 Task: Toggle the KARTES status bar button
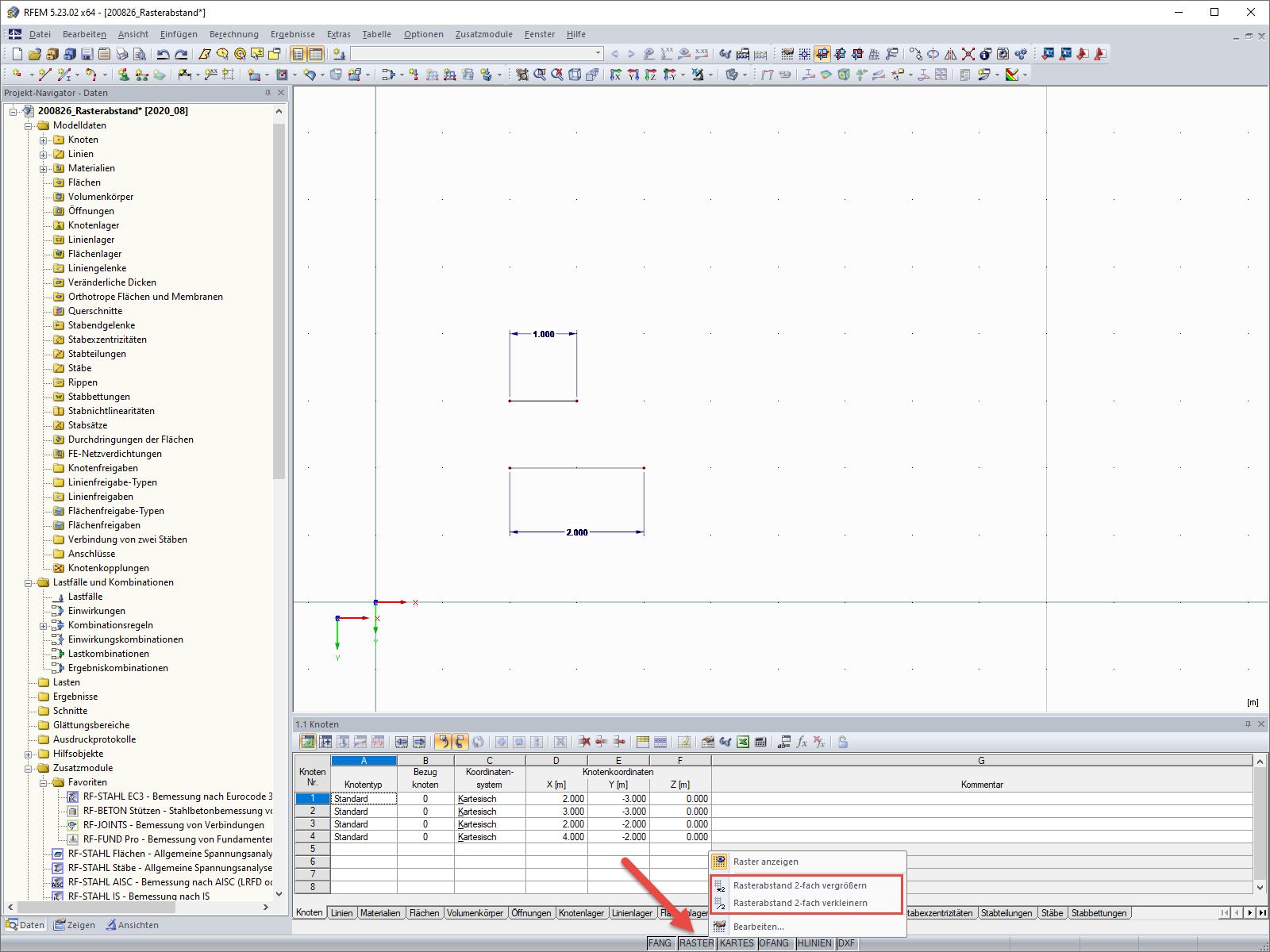737,943
